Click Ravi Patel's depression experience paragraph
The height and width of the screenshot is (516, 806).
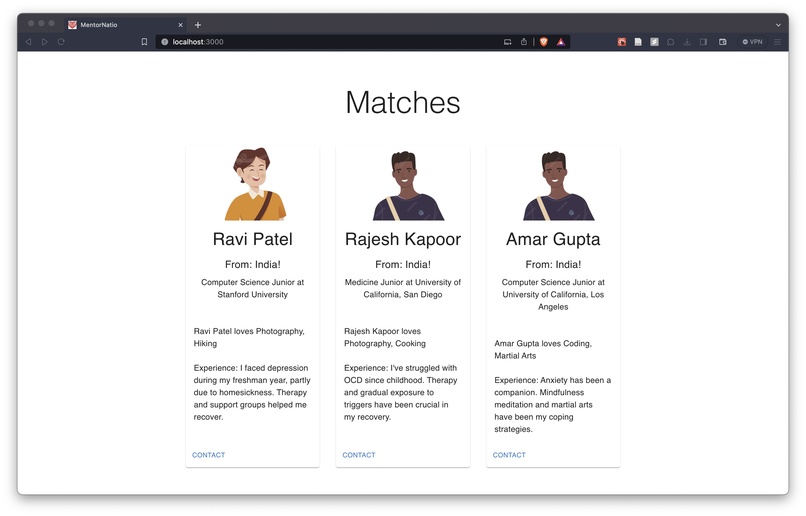[252, 392]
